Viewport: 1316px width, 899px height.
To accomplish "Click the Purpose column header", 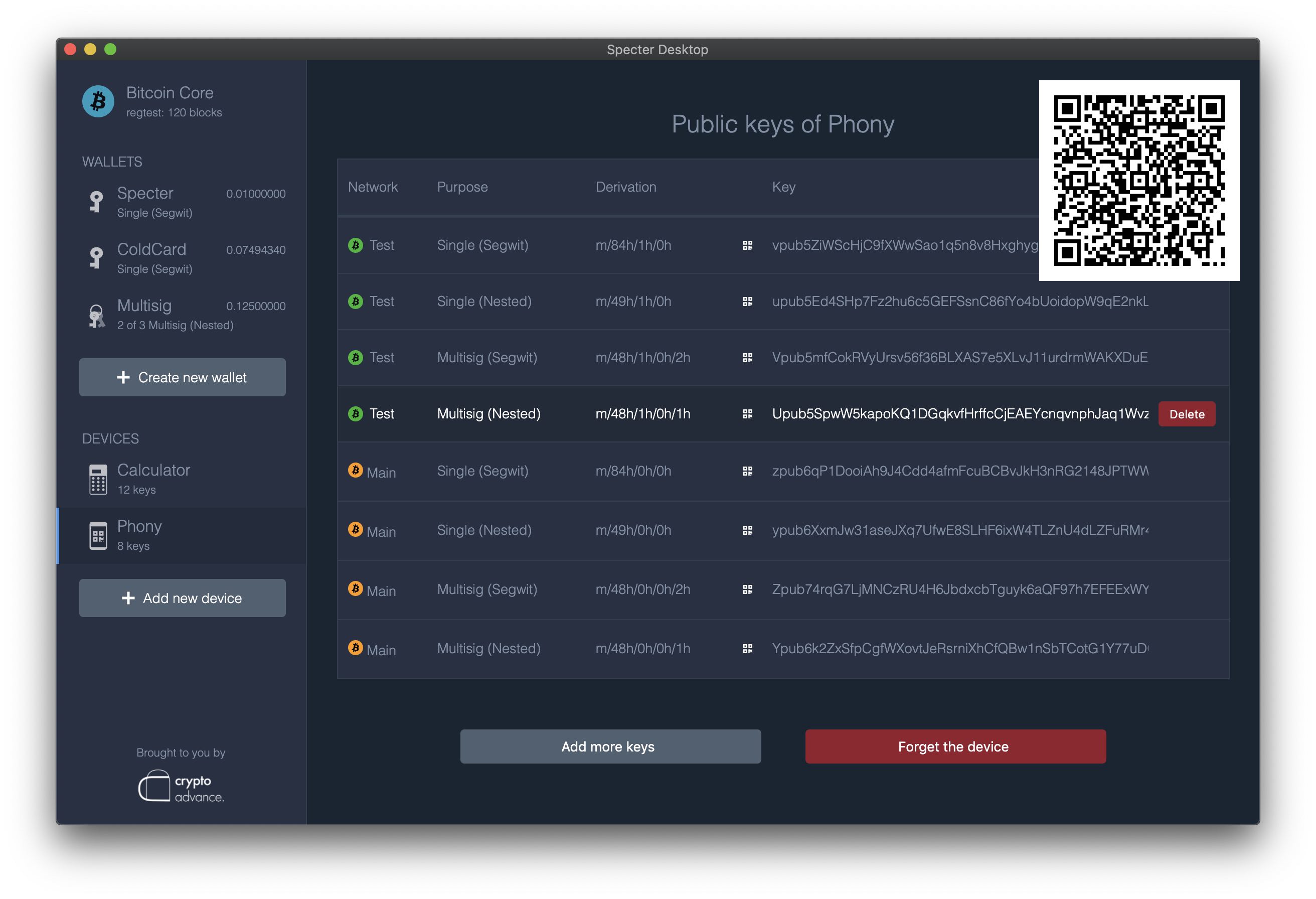I will [x=462, y=187].
